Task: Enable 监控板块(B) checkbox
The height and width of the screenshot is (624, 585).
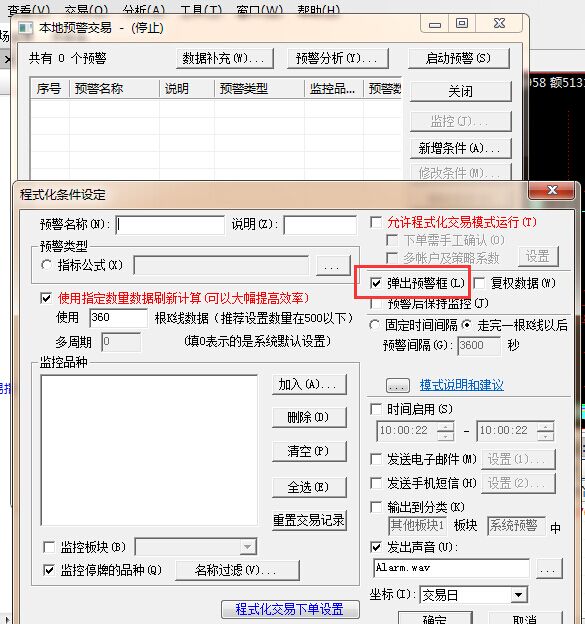Action: click(49, 547)
